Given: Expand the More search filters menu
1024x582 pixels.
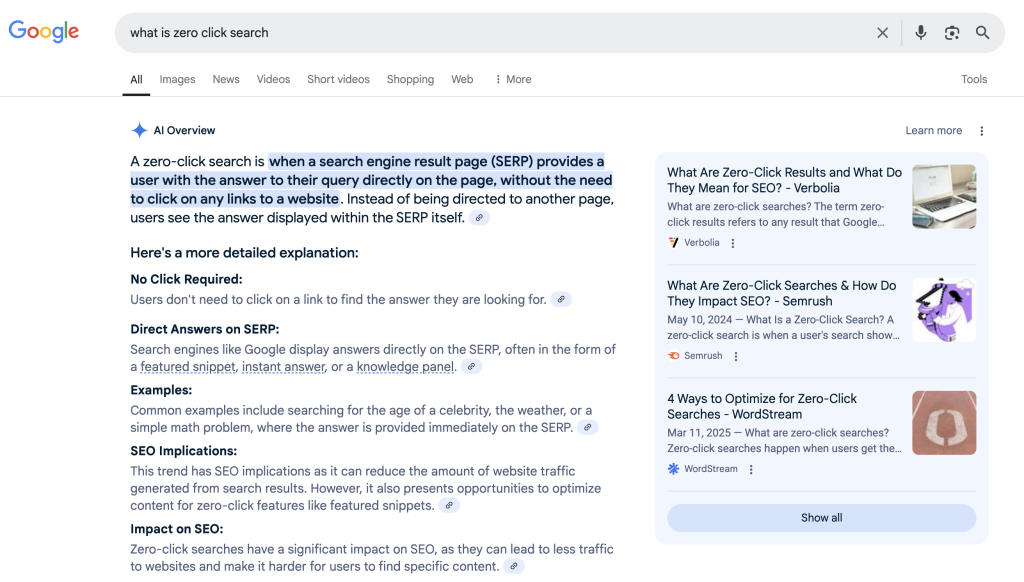Looking at the screenshot, I should [x=513, y=79].
